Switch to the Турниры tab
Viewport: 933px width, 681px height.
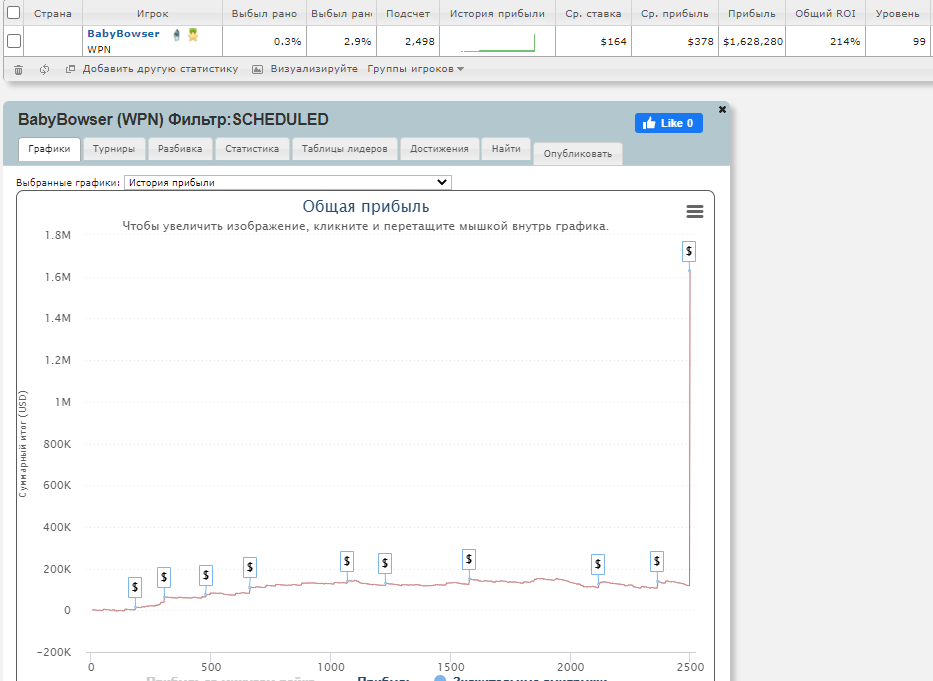[x=114, y=149]
